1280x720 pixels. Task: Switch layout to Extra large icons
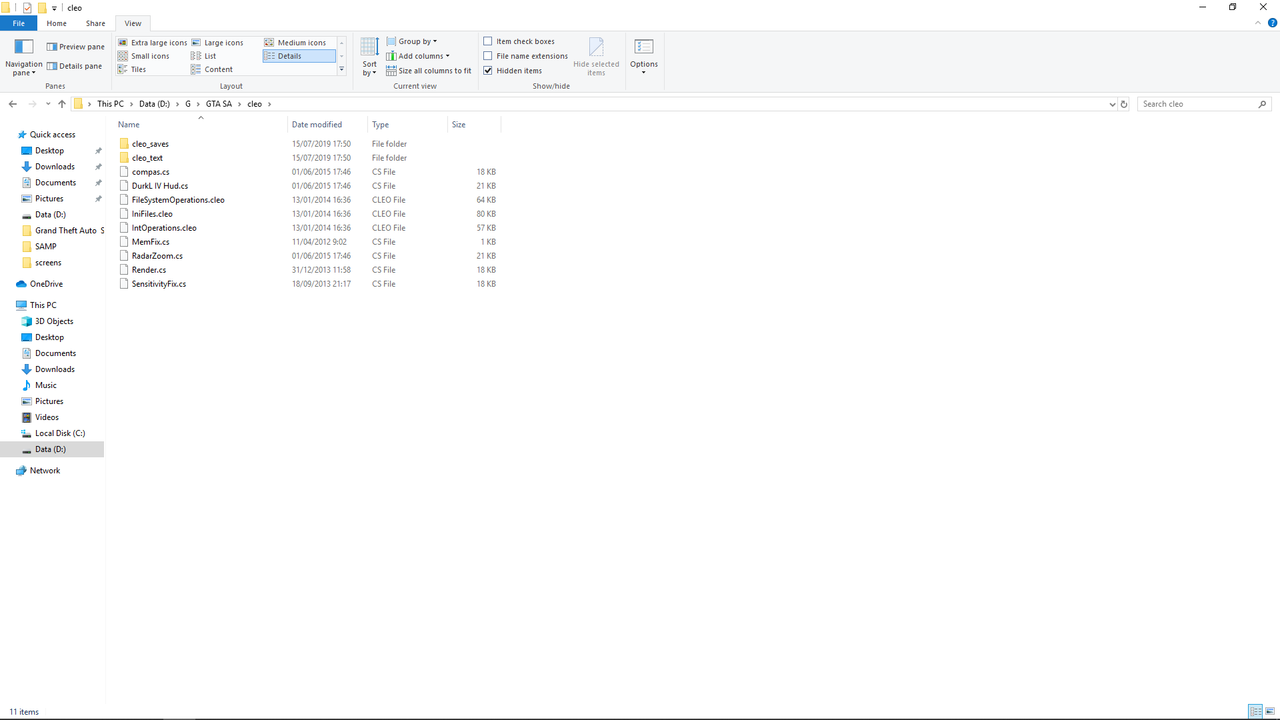[152, 43]
